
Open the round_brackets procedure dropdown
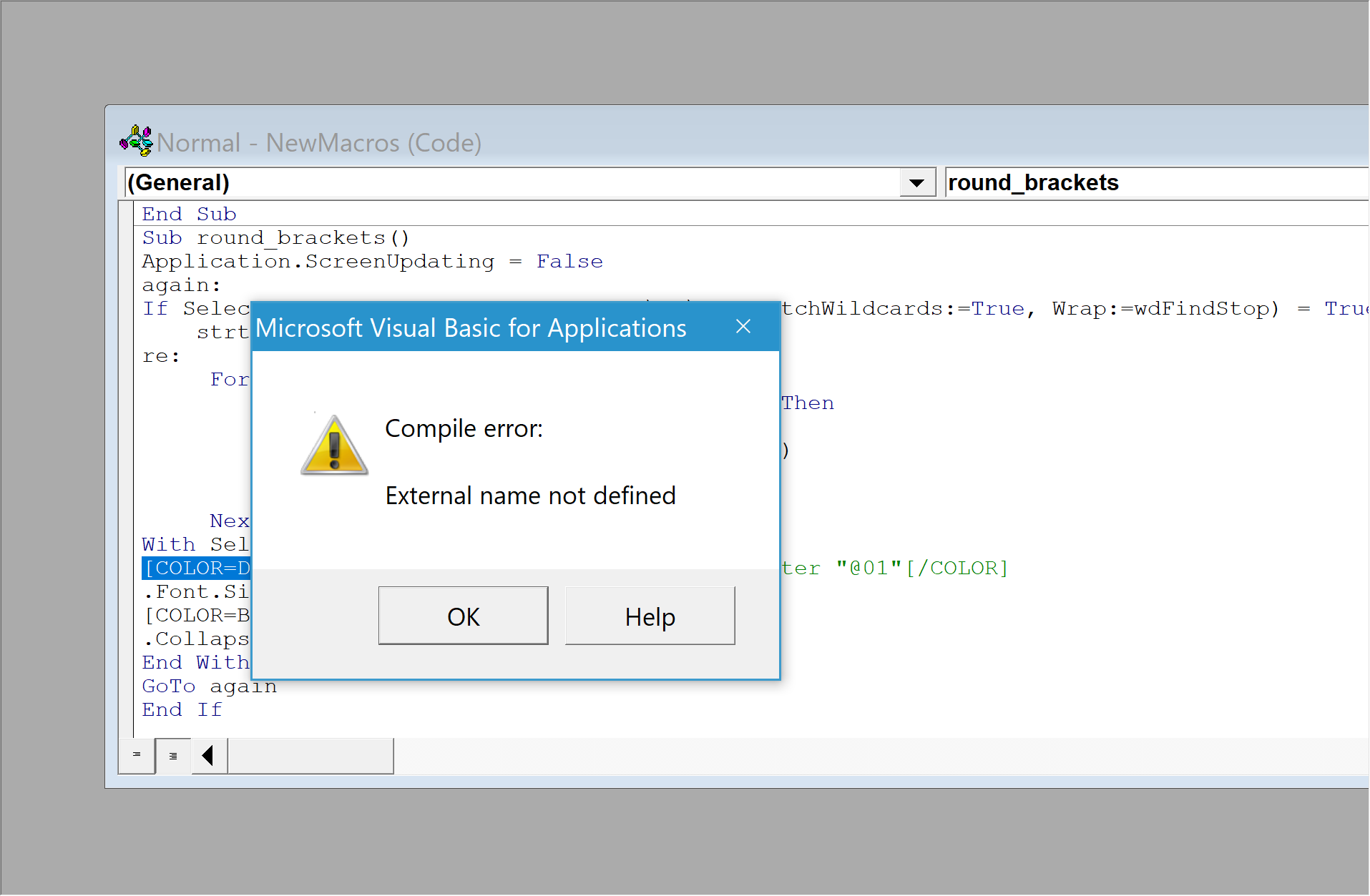(x=1156, y=182)
